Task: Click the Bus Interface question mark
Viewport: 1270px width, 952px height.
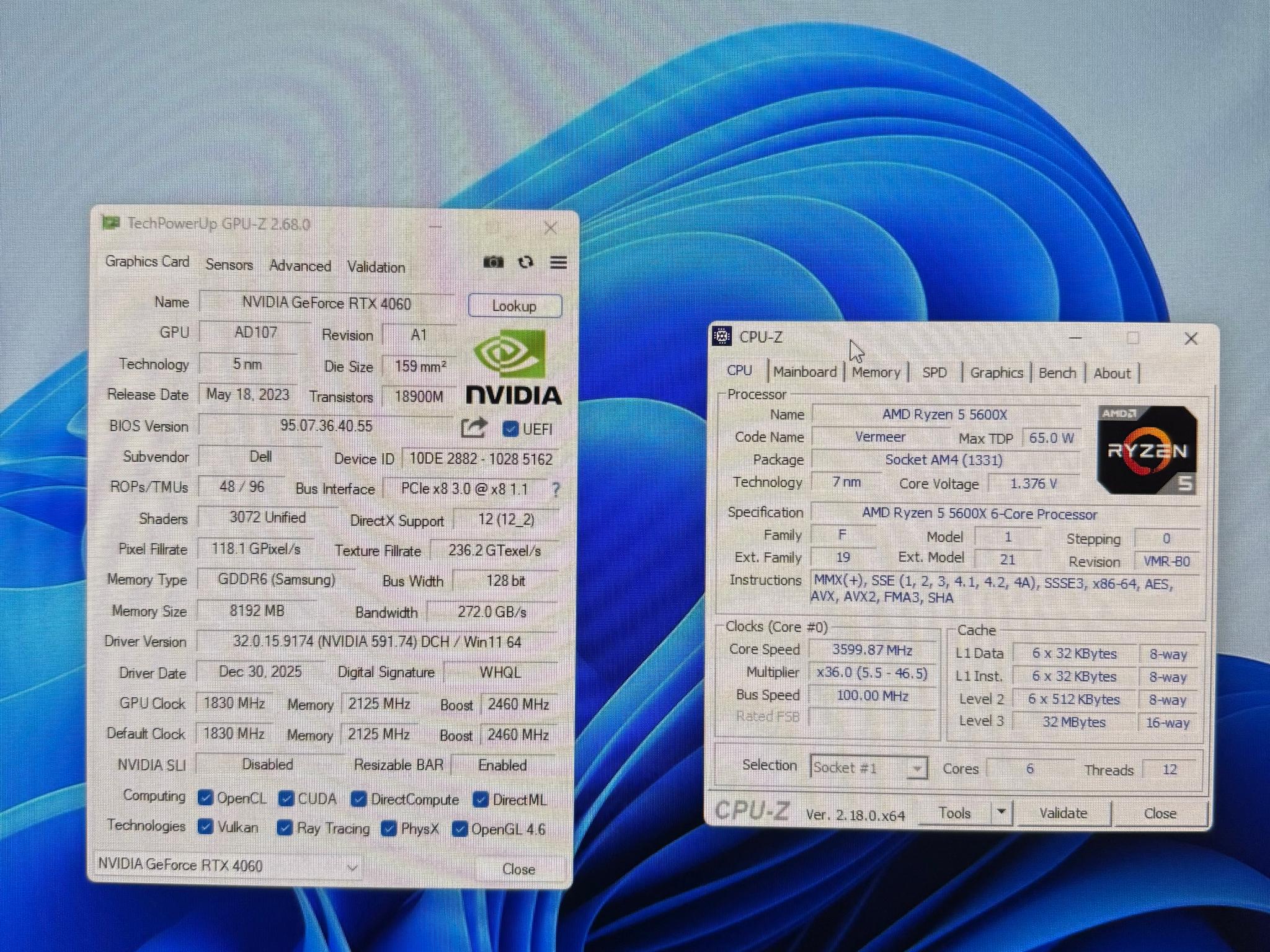Action: tap(556, 490)
